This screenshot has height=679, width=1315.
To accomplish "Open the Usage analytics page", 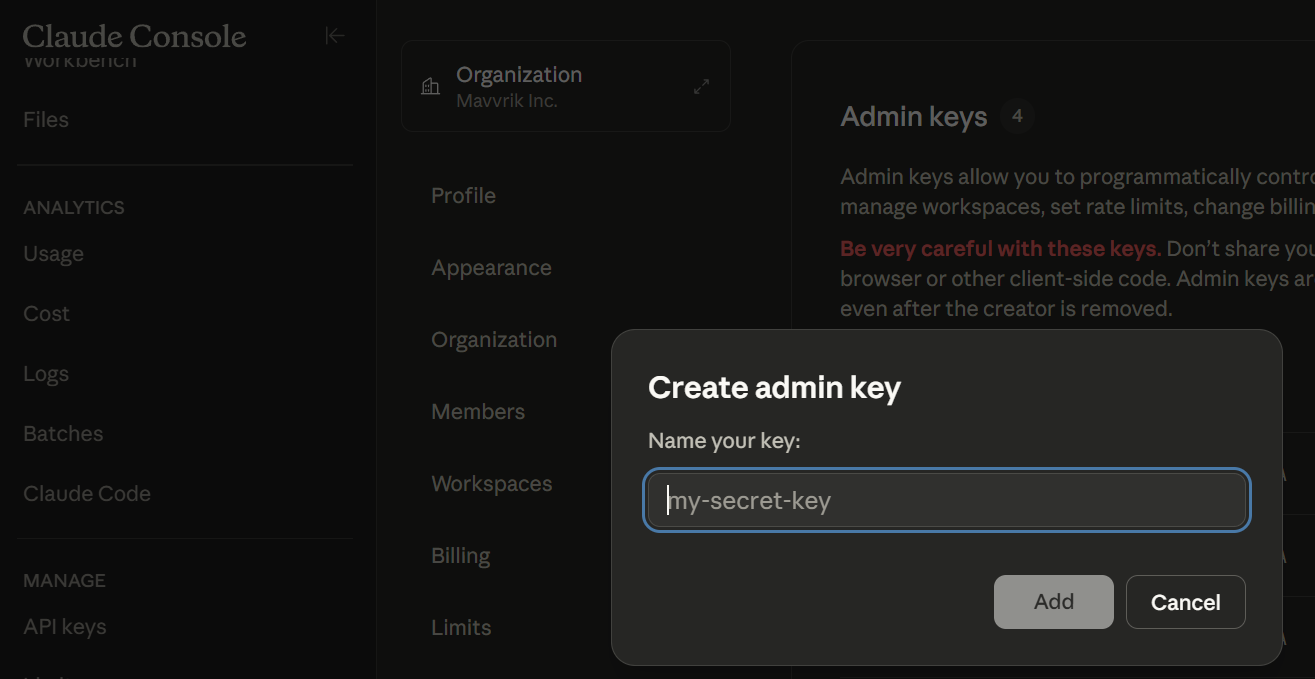I will coord(53,254).
